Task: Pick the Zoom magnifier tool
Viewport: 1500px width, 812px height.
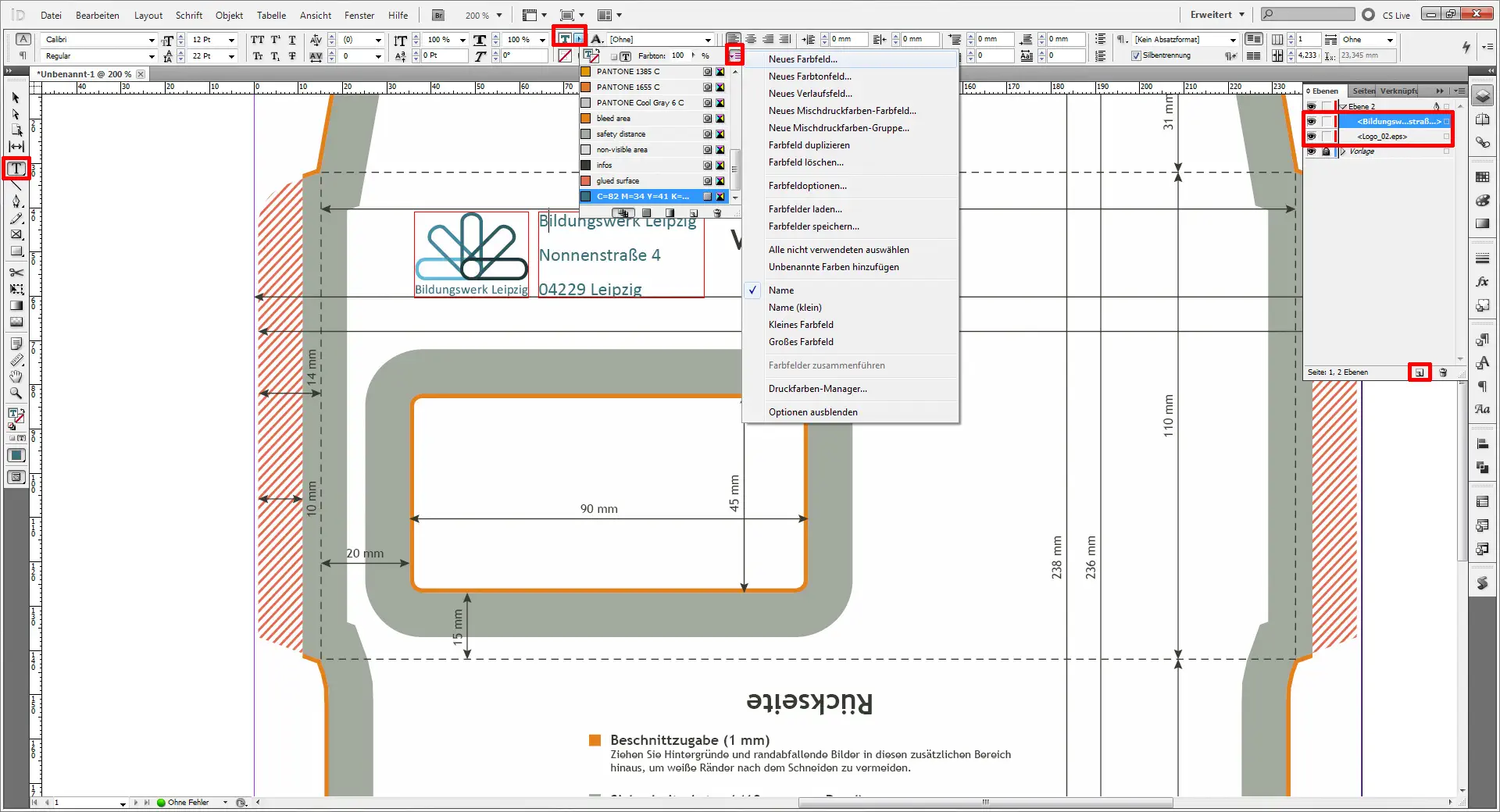Action: pyautogui.click(x=16, y=394)
